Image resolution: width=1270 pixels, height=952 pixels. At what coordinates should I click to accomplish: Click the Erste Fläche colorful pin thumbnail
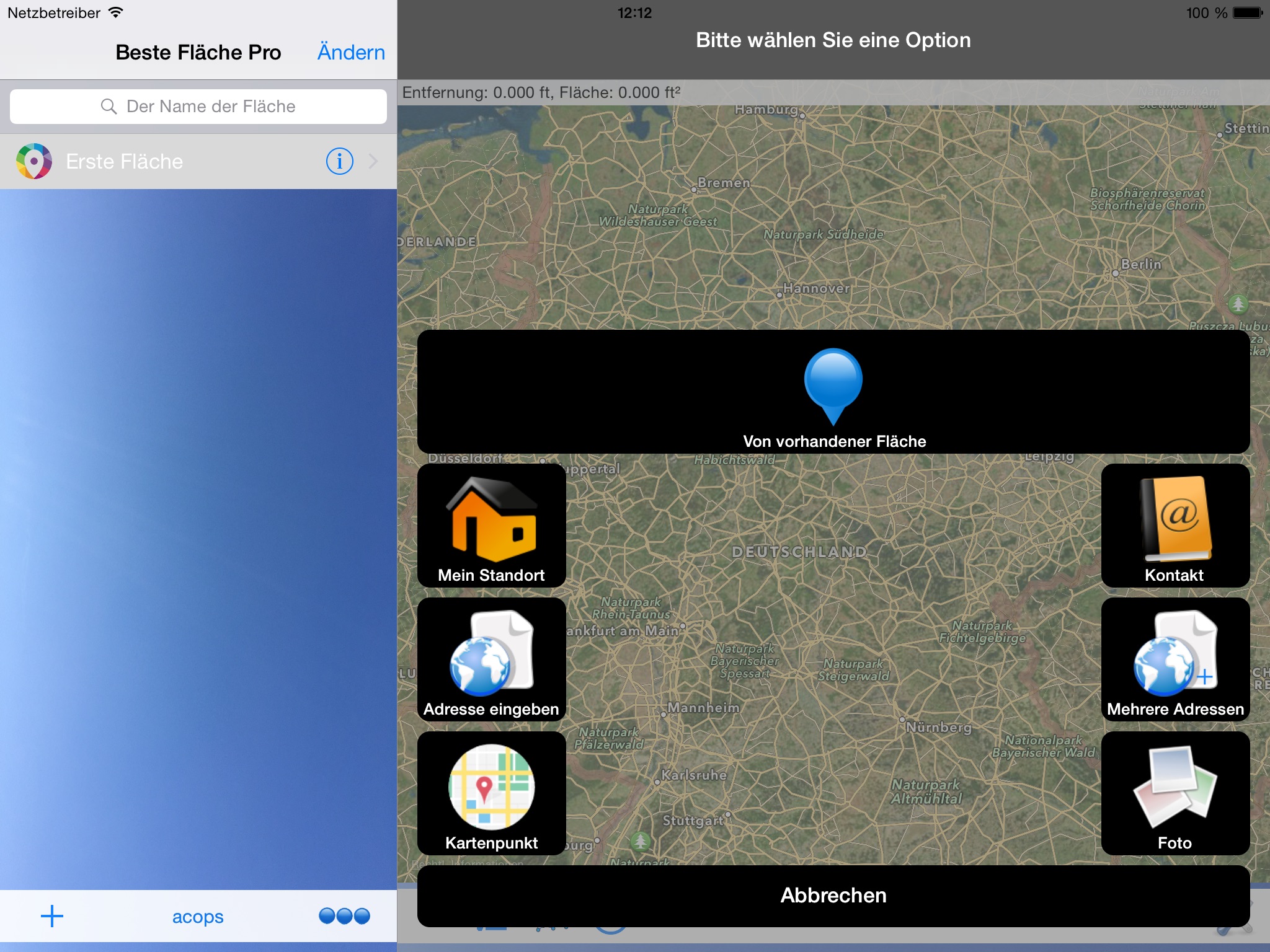(x=34, y=161)
